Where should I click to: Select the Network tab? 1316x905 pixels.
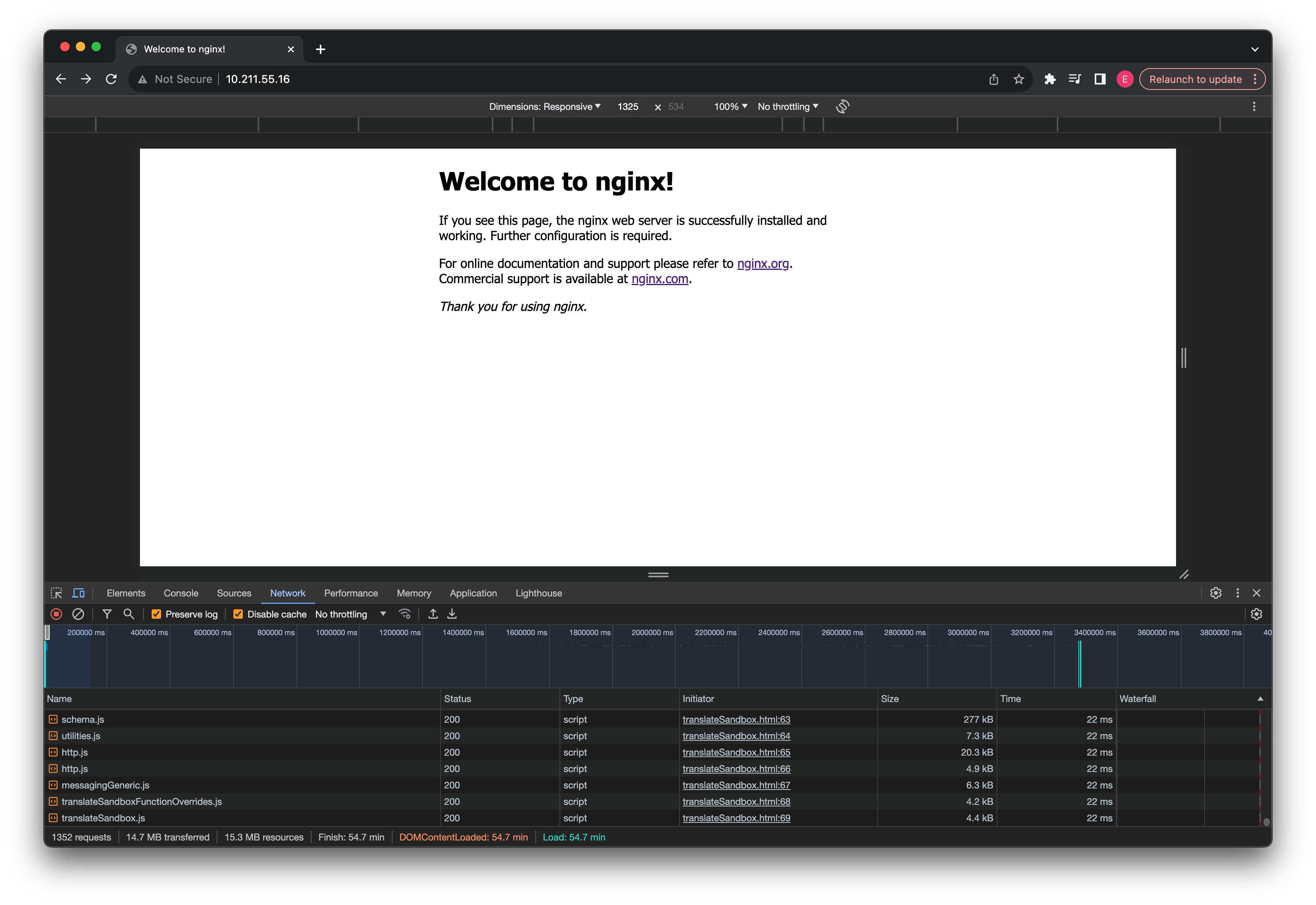point(287,593)
